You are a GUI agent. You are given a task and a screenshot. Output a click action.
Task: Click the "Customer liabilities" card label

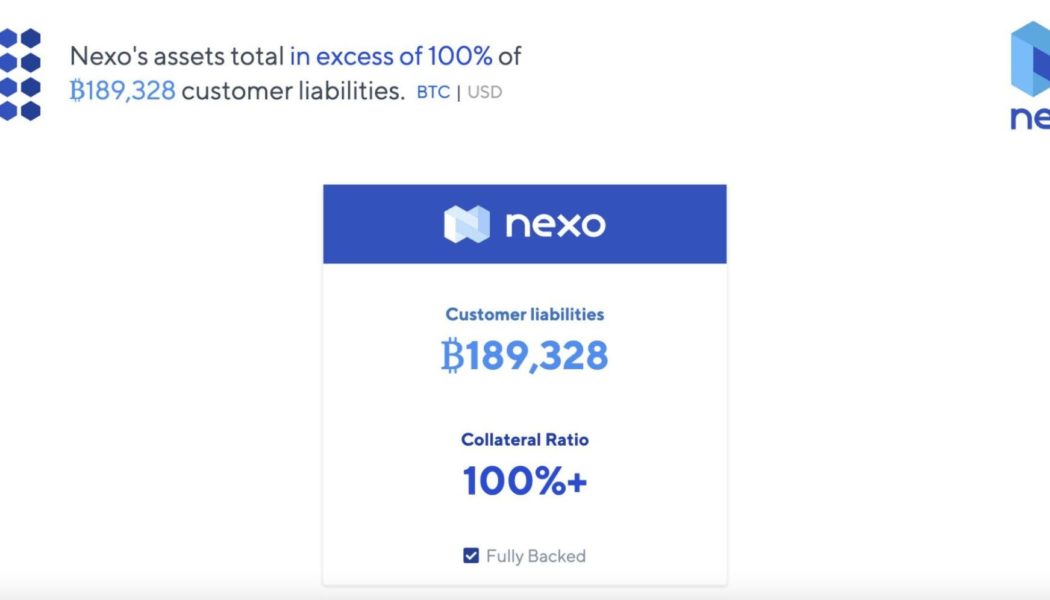click(x=525, y=314)
